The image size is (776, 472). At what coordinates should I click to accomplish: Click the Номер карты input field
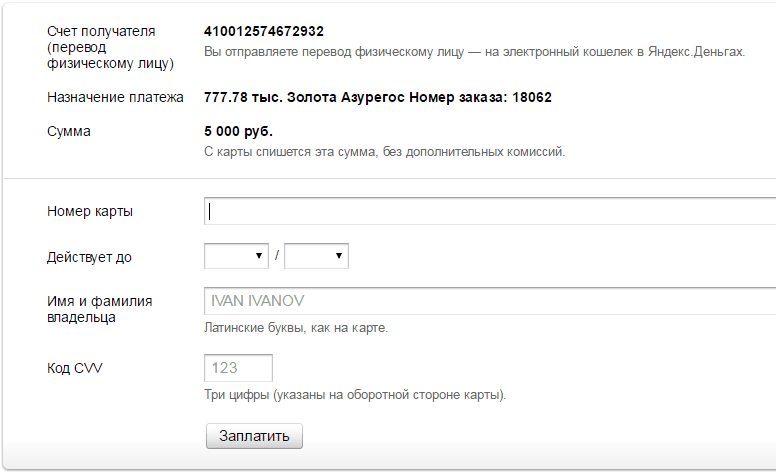coord(490,211)
